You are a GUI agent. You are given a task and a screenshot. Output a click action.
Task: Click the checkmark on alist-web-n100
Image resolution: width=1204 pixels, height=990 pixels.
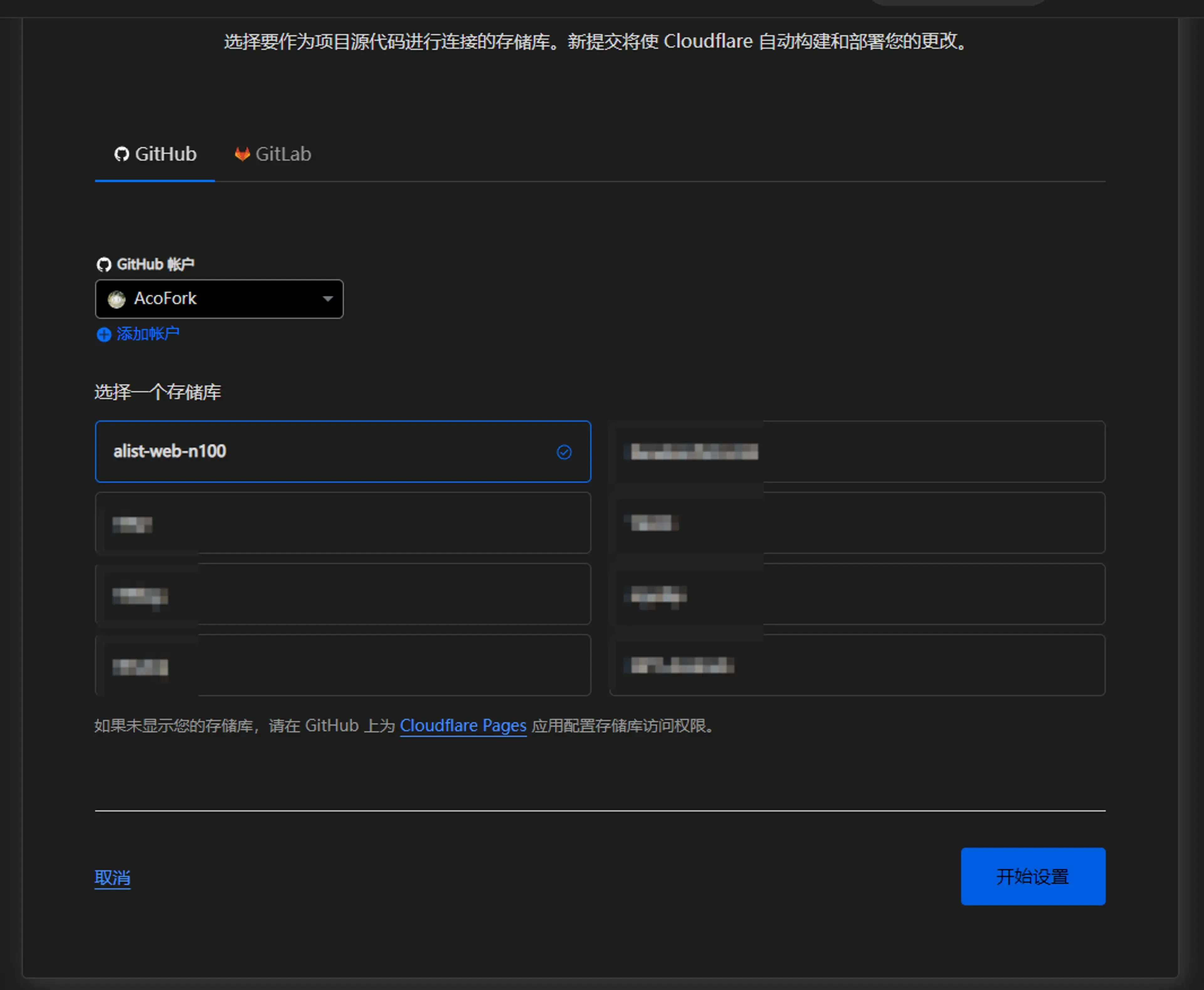click(564, 452)
